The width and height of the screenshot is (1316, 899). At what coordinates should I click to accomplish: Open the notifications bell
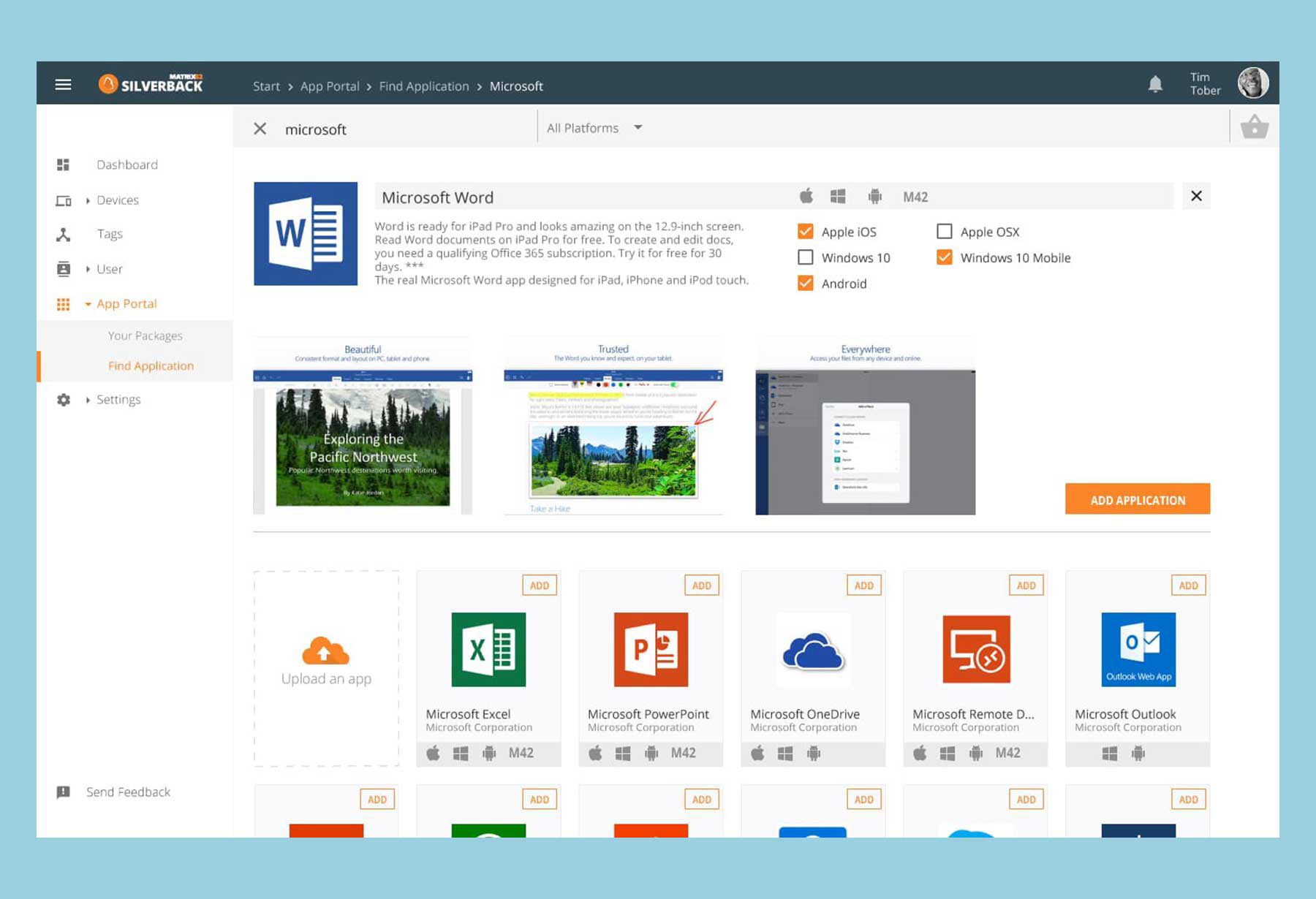(1155, 84)
